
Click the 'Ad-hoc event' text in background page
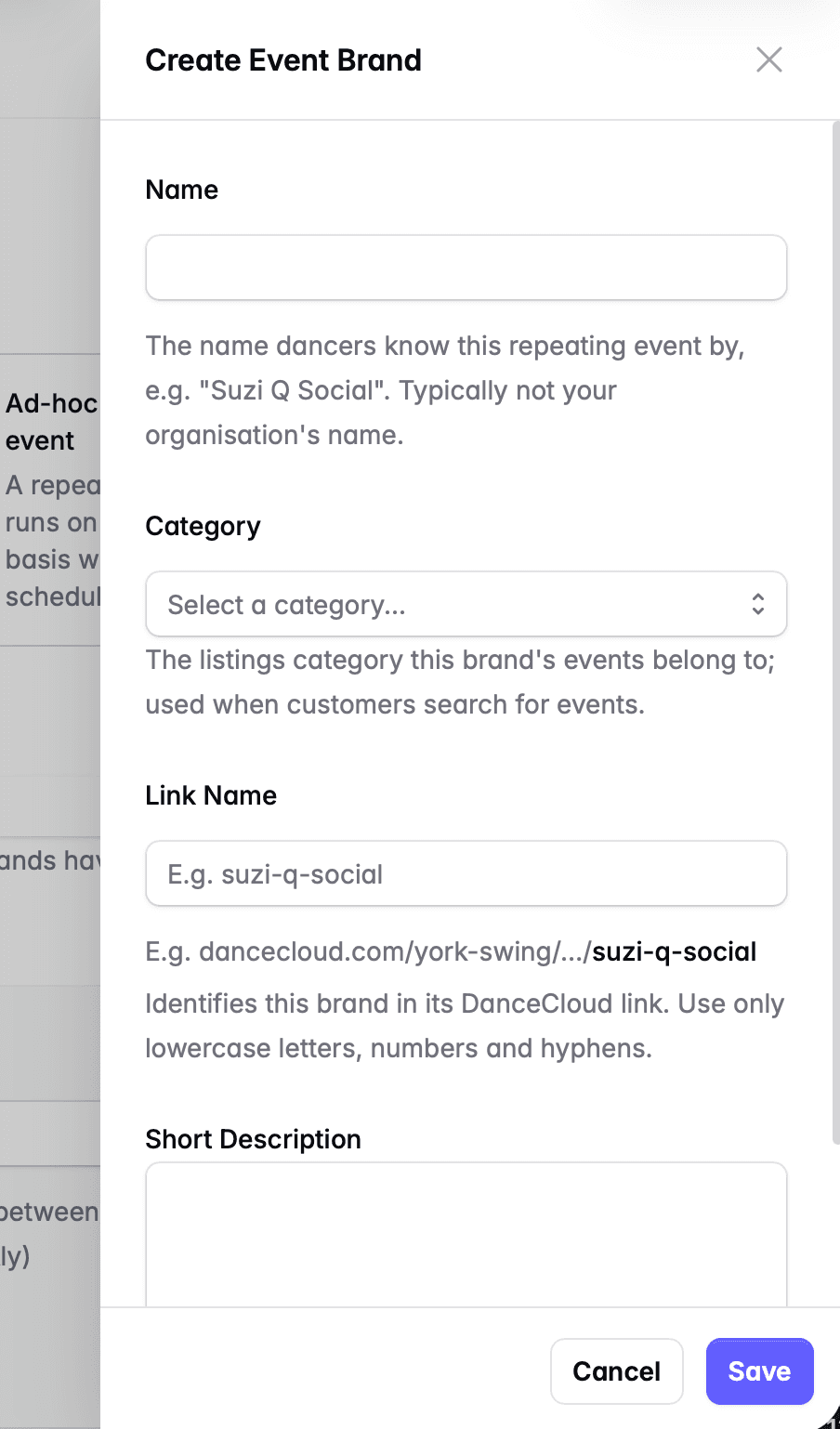(51, 422)
